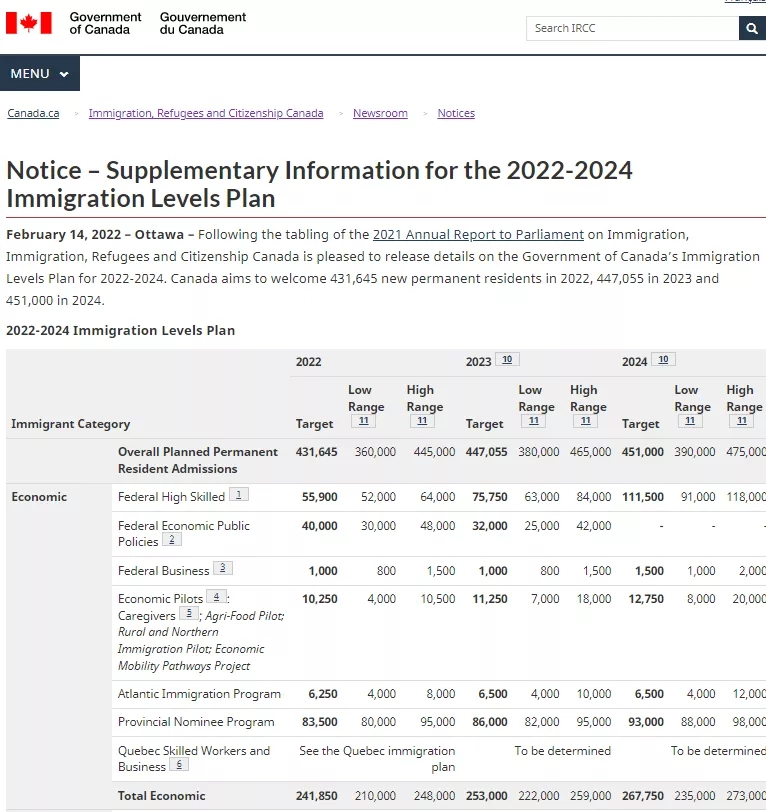Viewport: 766px width, 812px height.
Task: Open footnote 11 under 2023 High Range
Action: coord(586,422)
